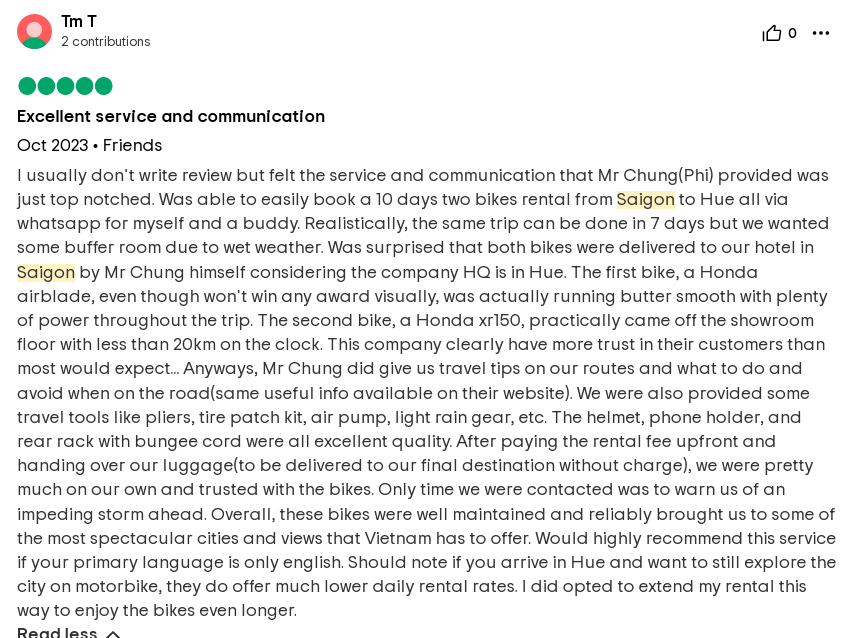The image size is (851, 638).
Task: Click highlighted Saigon before 'by Mr Chung'
Action: (46, 272)
